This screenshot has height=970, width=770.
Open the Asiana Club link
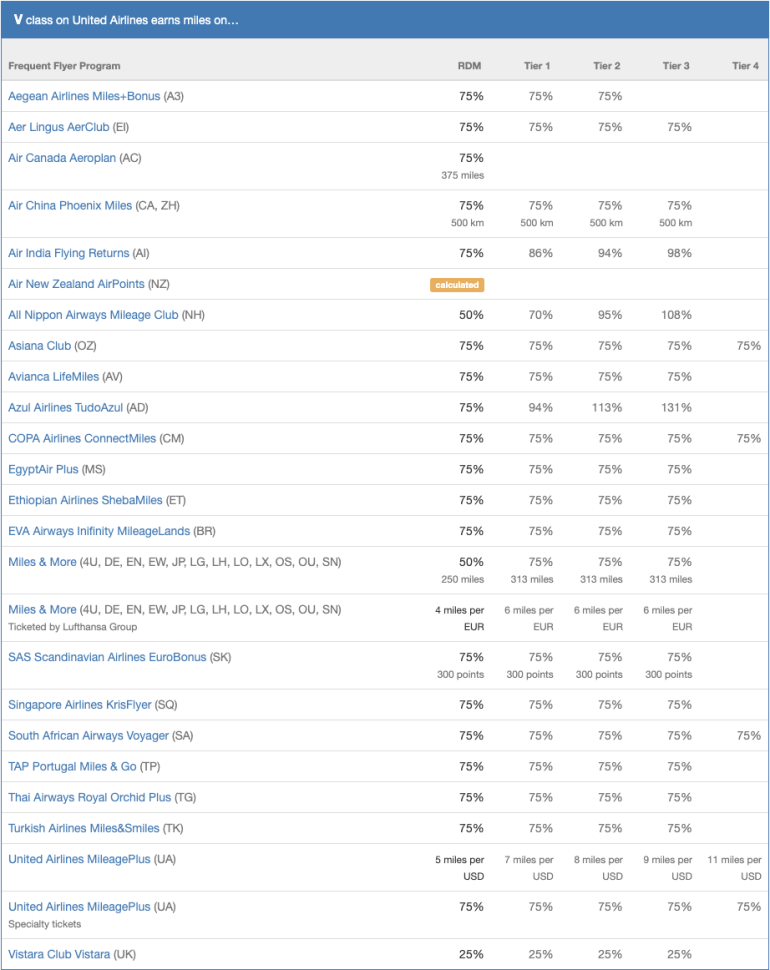(40, 346)
